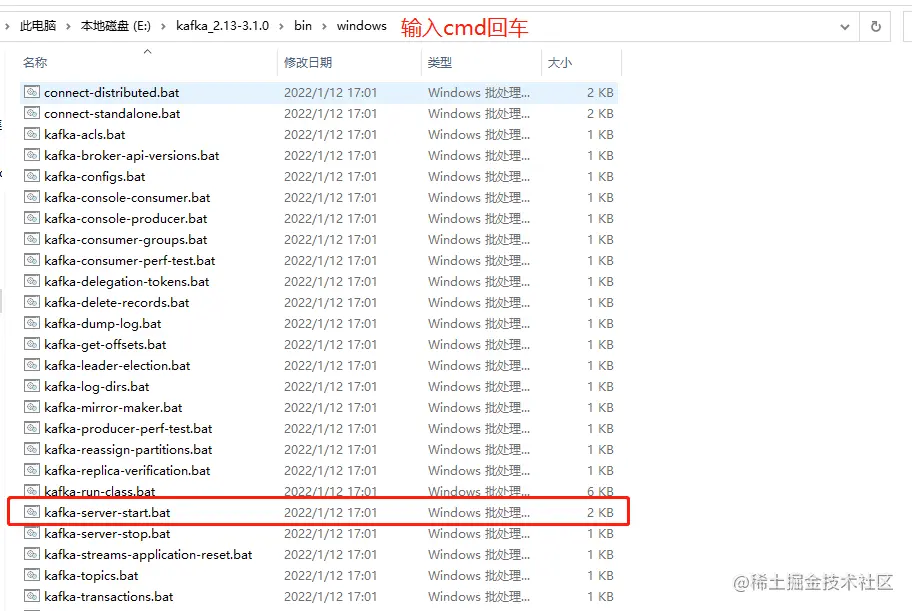Select the file name kafka-server-start.bat
Image resolution: width=912 pixels, height=611 pixels.
click(x=108, y=513)
